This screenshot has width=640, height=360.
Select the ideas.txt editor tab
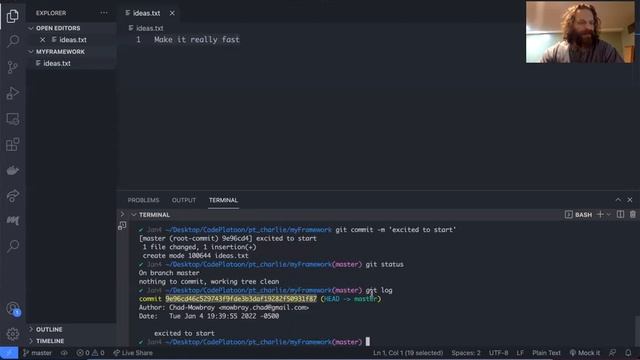(146, 13)
